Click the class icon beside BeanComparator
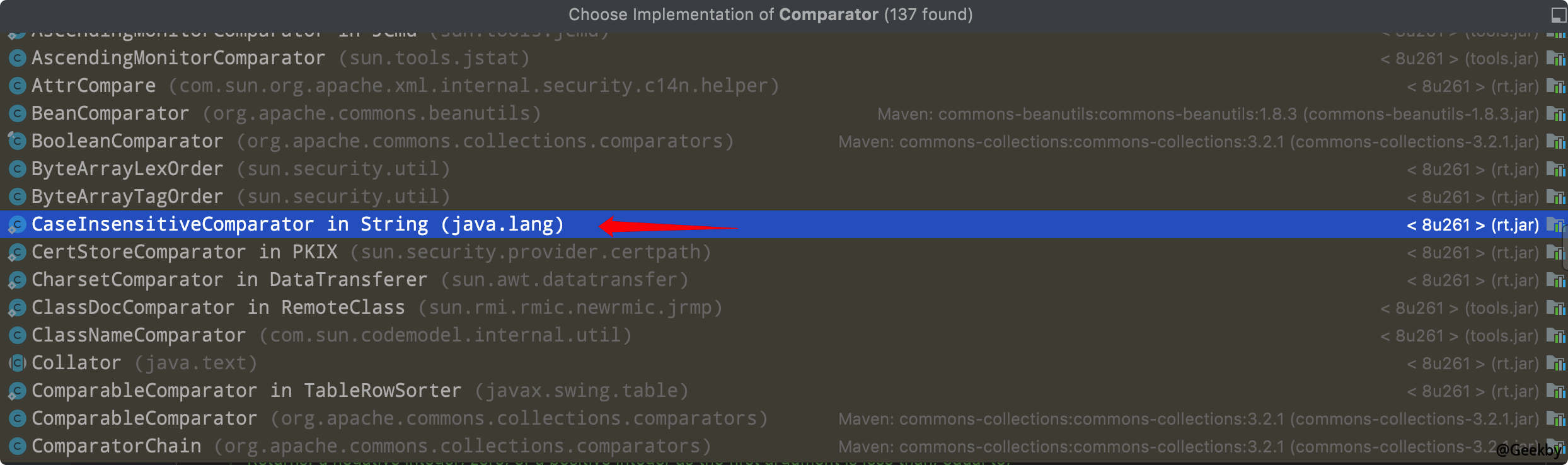 [x=17, y=113]
